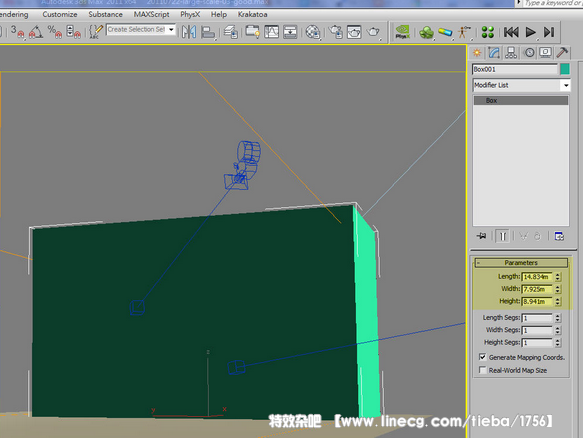The width and height of the screenshot is (583, 438).
Task: Open the Create Selection Set dropdown
Action: pyautogui.click(x=171, y=29)
